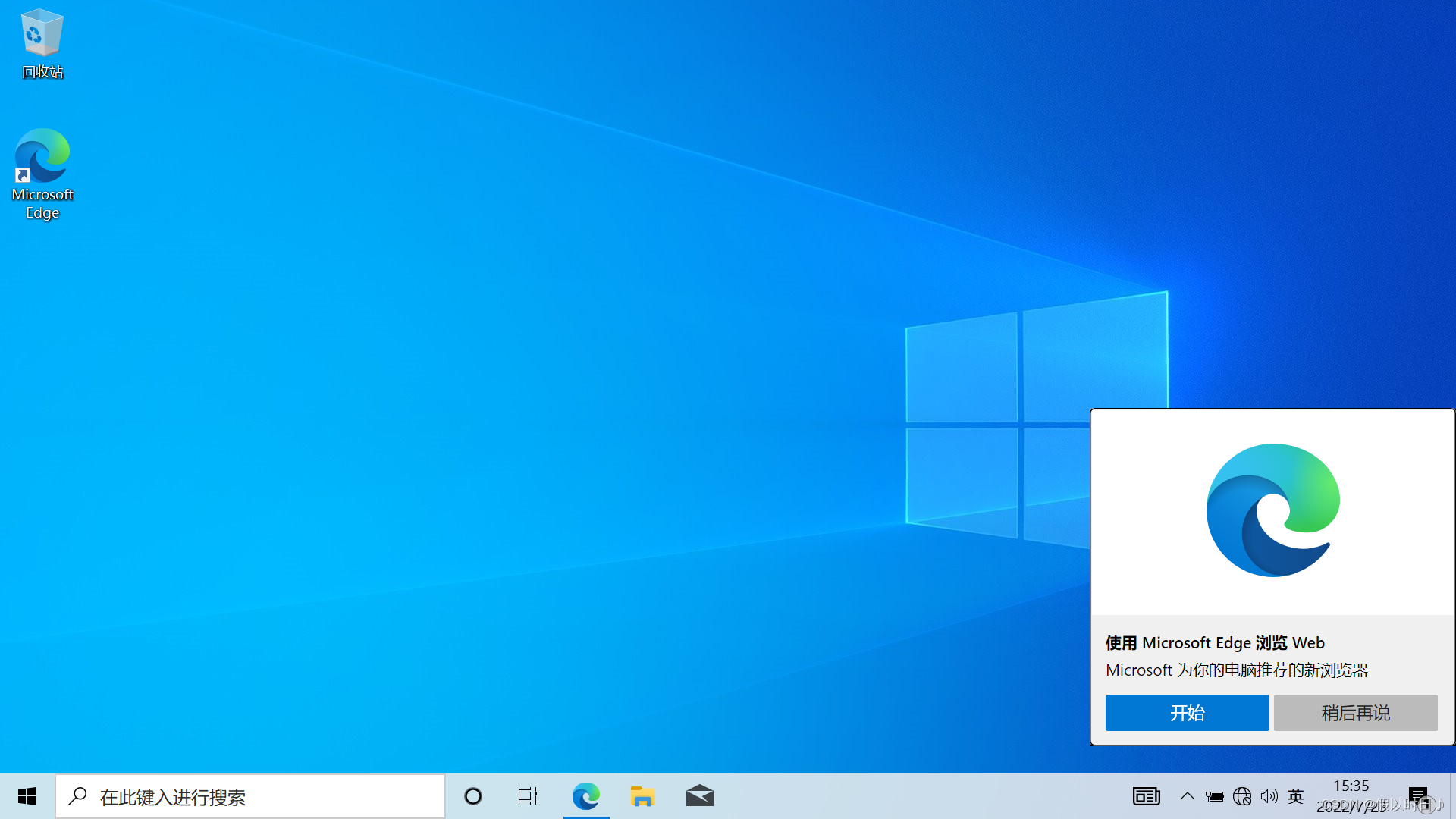Image resolution: width=1456 pixels, height=819 pixels.
Task: Check the battery power status icon
Action: coord(1214,796)
